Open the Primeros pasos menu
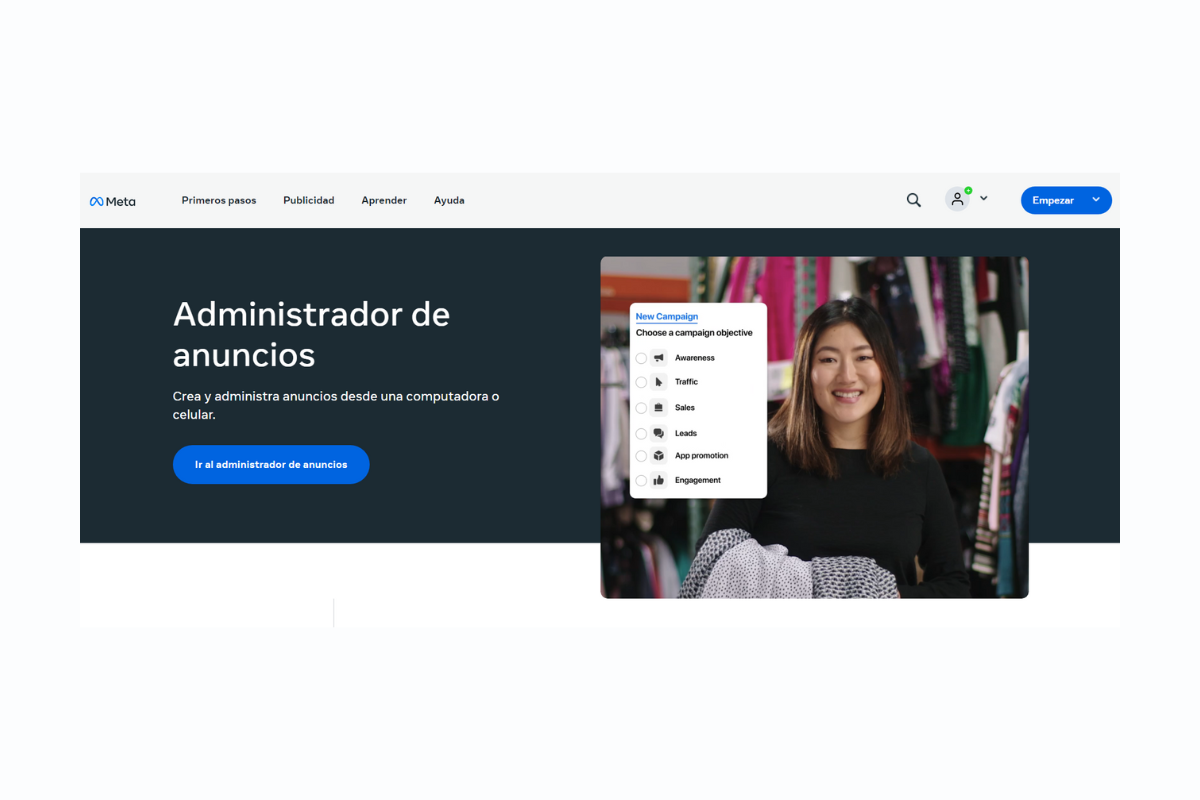Screen dimensions: 1200x800 219,200
